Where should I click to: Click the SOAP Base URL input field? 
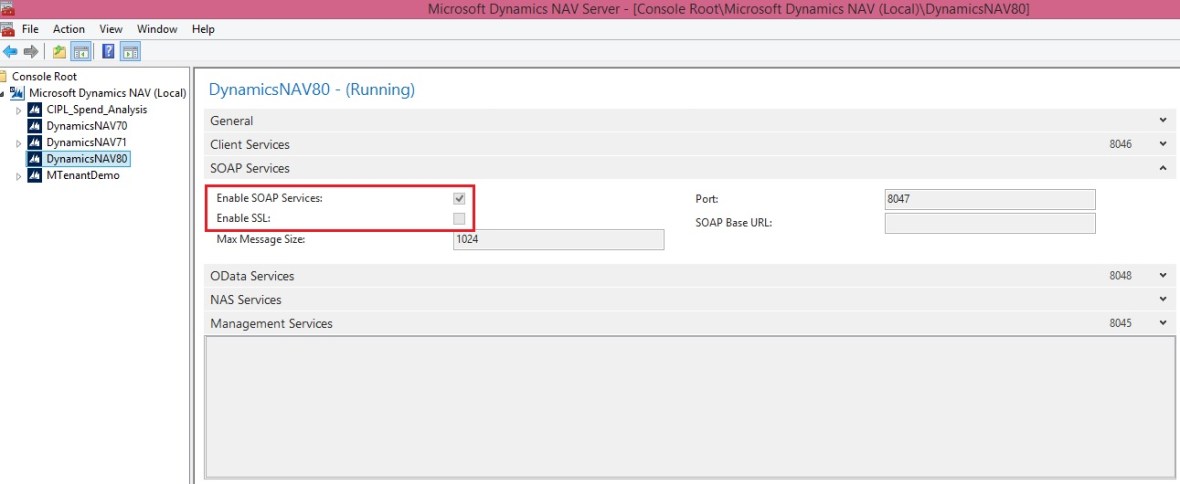tap(989, 223)
